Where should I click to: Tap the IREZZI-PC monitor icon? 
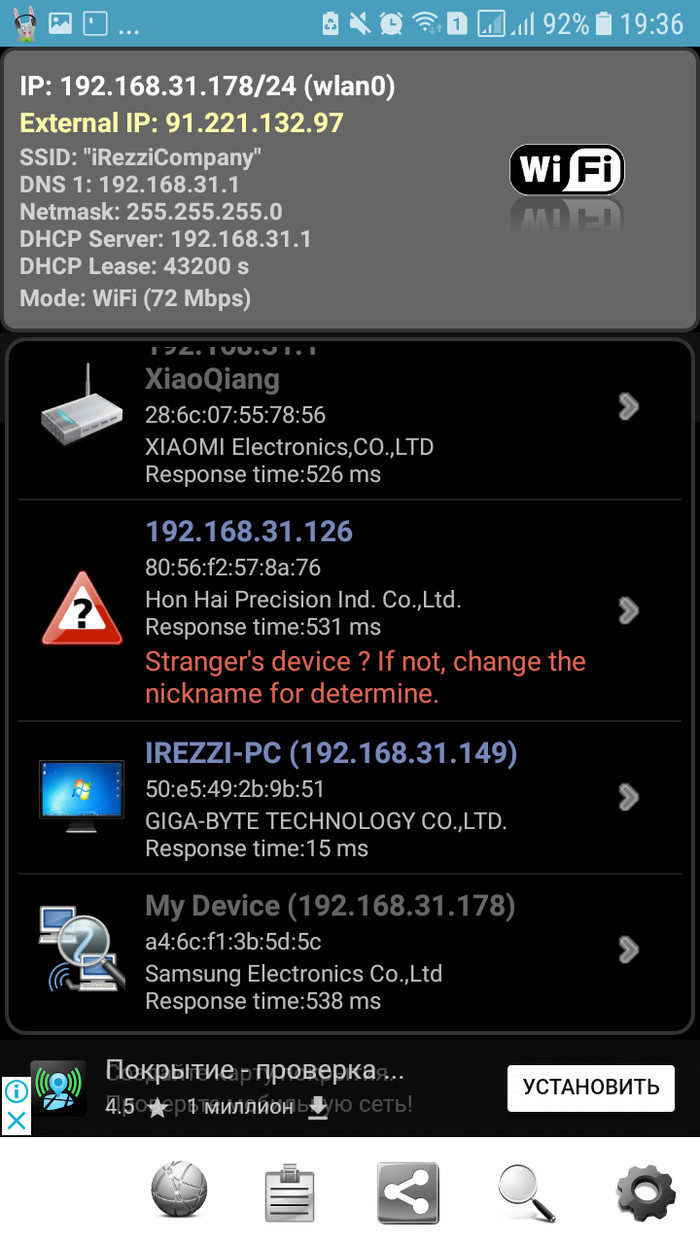click(82, 797)
